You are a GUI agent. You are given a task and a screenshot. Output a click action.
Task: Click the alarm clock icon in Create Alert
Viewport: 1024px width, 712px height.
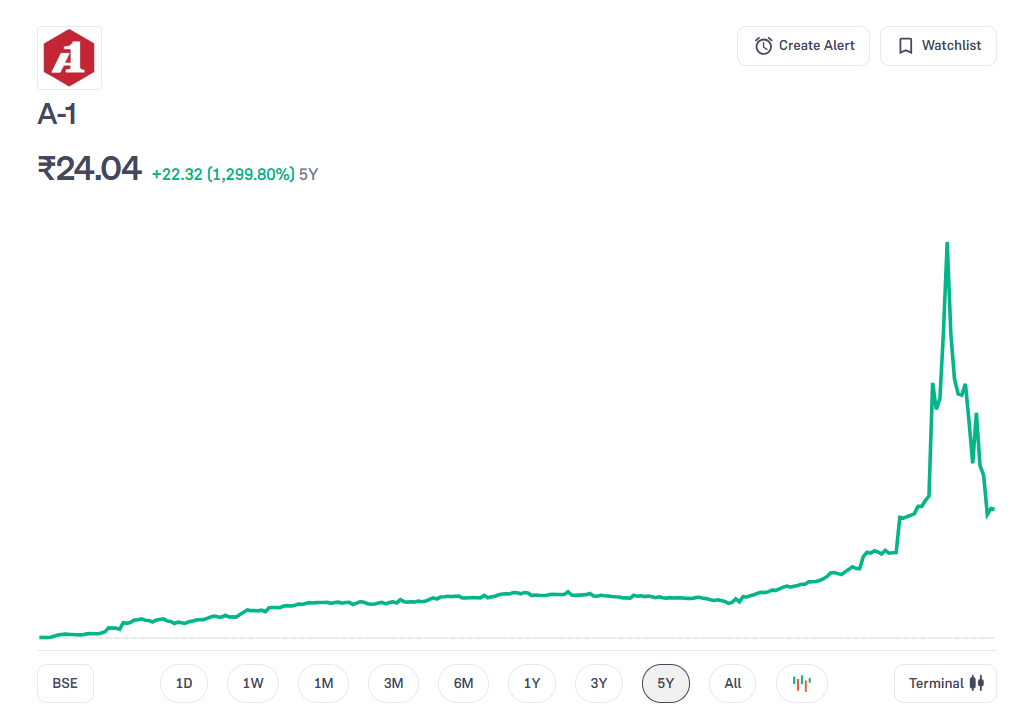coord(763,46)
